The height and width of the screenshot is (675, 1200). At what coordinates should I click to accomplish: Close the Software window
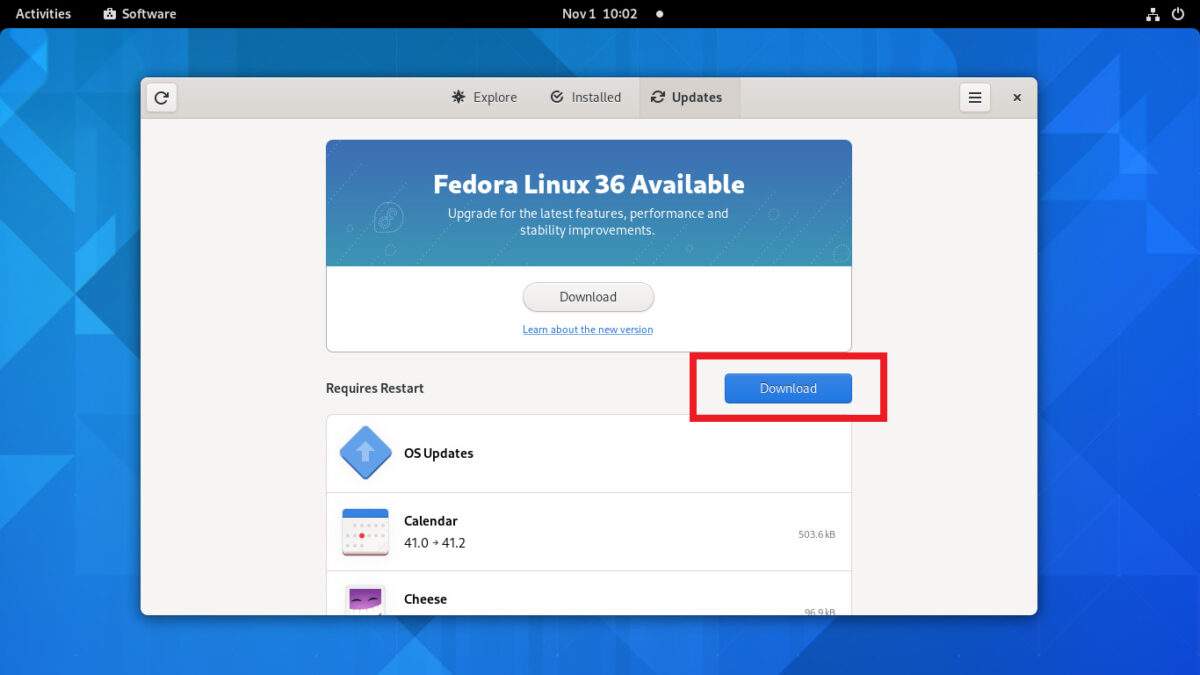[x=1017, y=98]
